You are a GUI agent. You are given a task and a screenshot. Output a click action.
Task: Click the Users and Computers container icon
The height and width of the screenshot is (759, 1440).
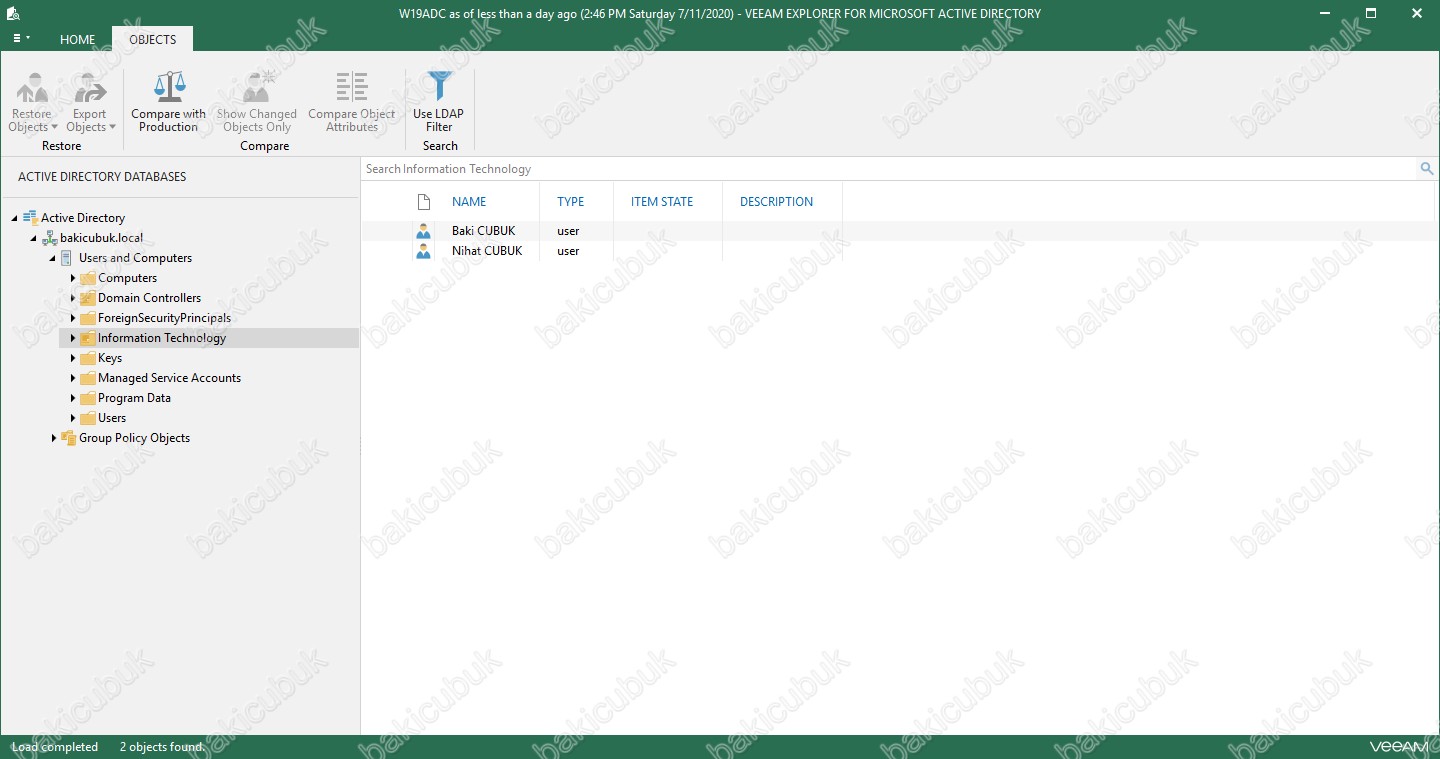68,258
